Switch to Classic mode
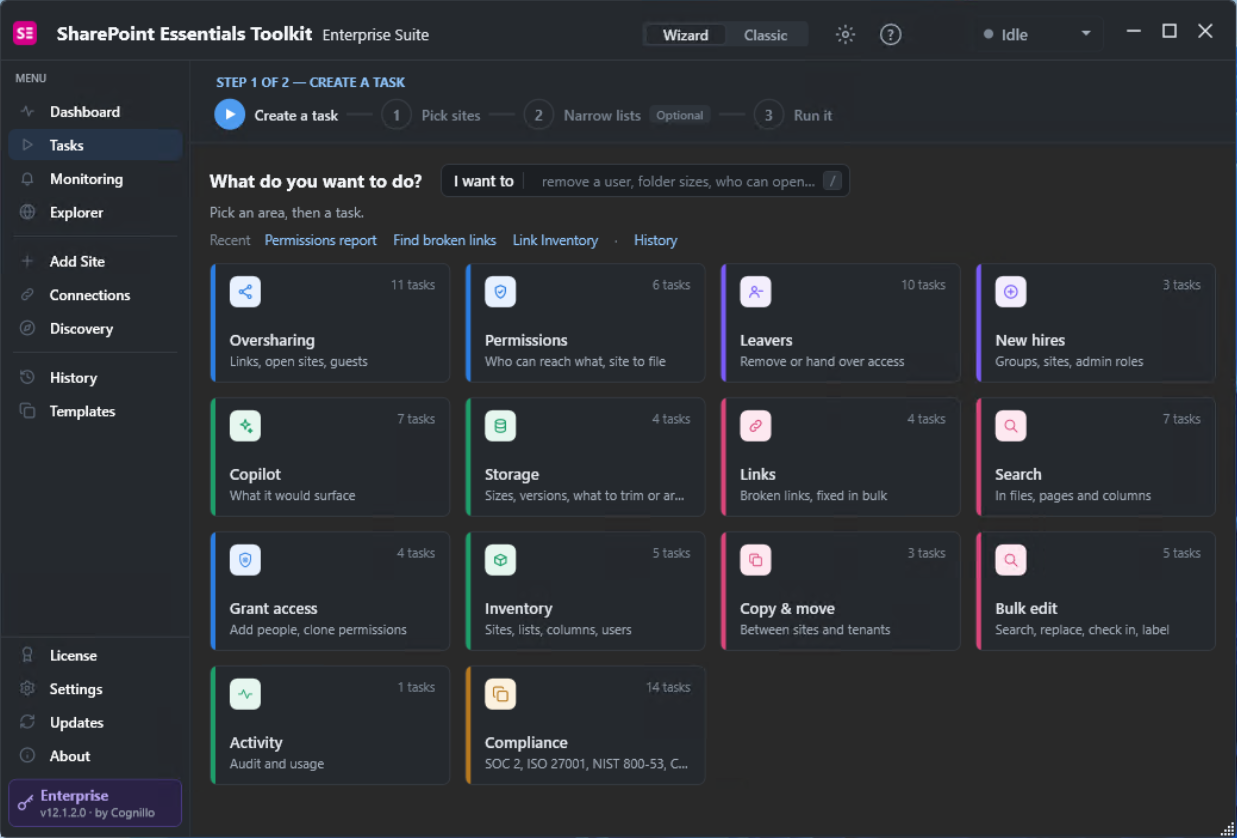The width and height of the screenshot is (1237, 838). [766, 35]
